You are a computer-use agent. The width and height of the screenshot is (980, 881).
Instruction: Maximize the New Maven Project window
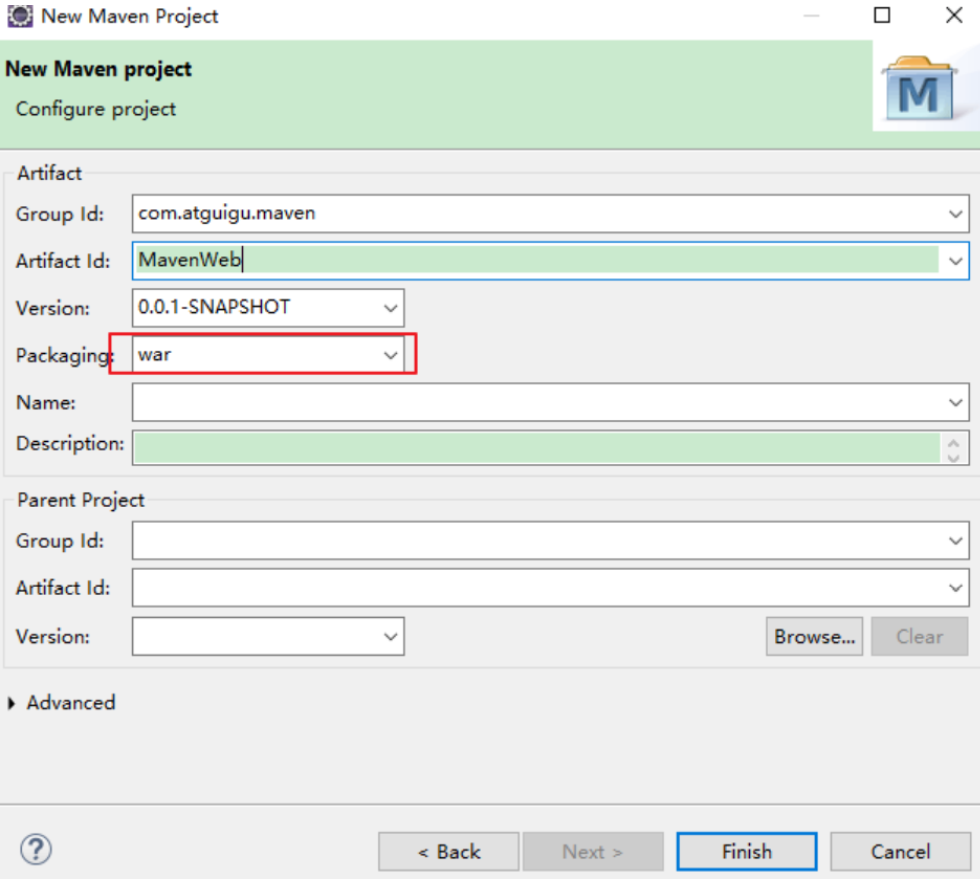[881, 15]
